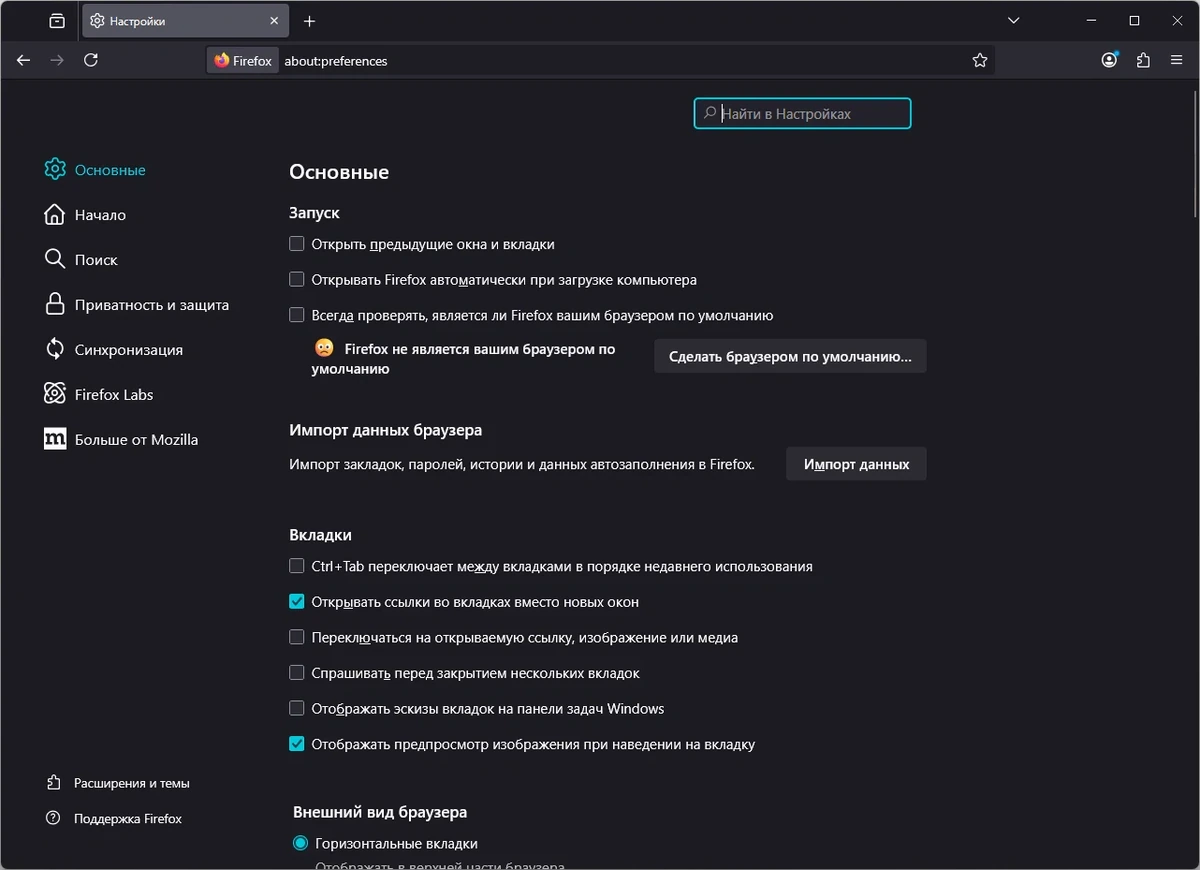
Task: Click the Синхронизация sync arrows icon
Action: [55, 349]
